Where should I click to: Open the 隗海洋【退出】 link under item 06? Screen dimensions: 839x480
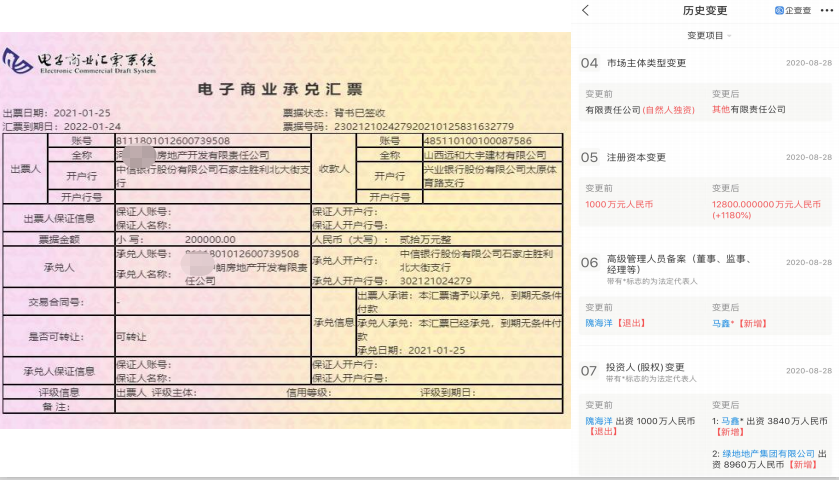tap(615, 323)
